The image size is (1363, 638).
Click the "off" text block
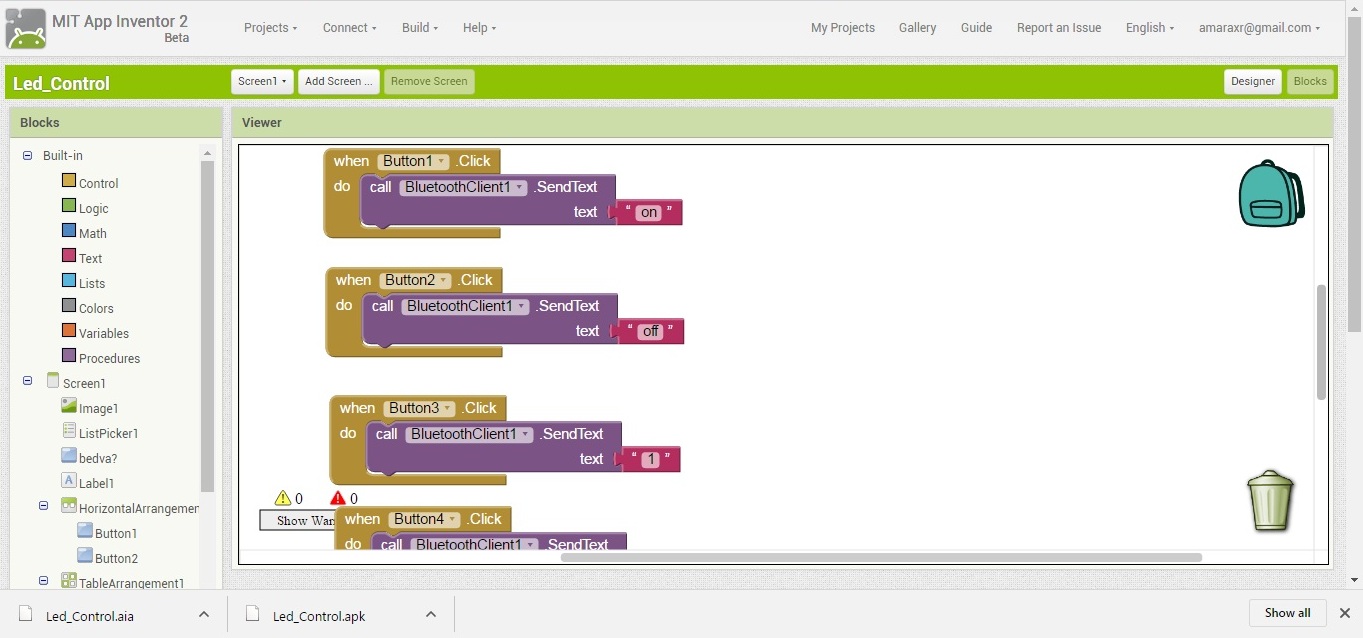click(649, 331)
